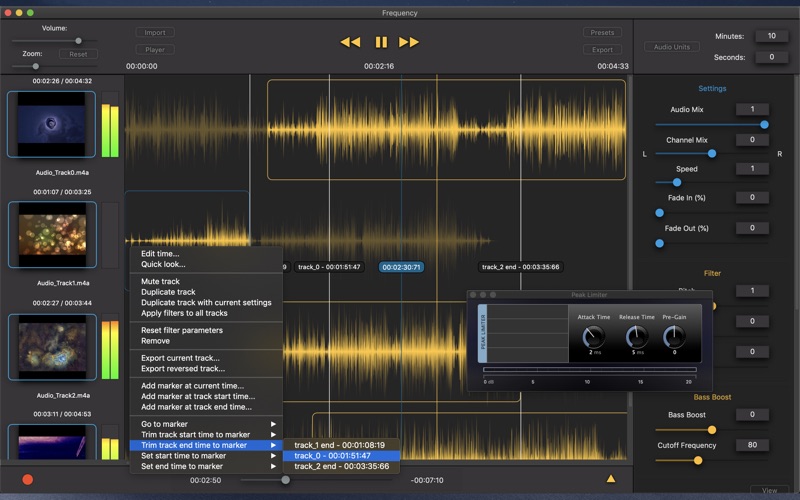Click the Peak Limiter dB meter bar
Screen dimensions: 800x500
coord(589,369)
